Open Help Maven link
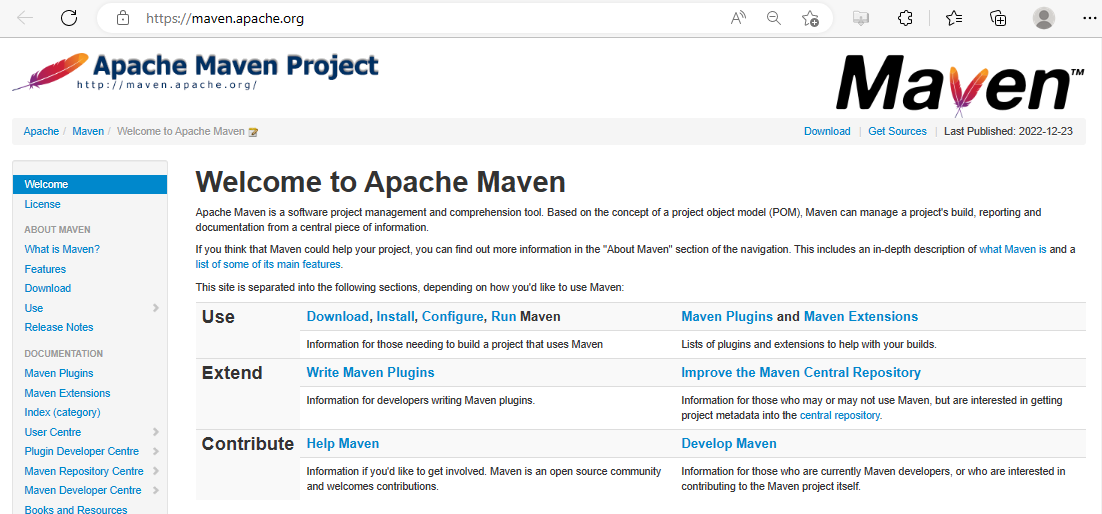The width and height of the screenshot is (1102, 514). tap(343, 444)
